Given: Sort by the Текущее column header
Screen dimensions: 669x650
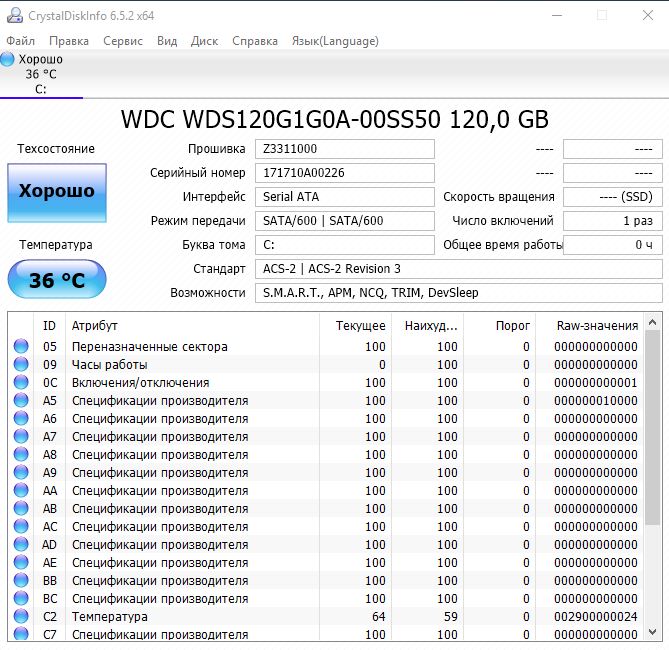Looking at the screenshot, I should [355, 326].
